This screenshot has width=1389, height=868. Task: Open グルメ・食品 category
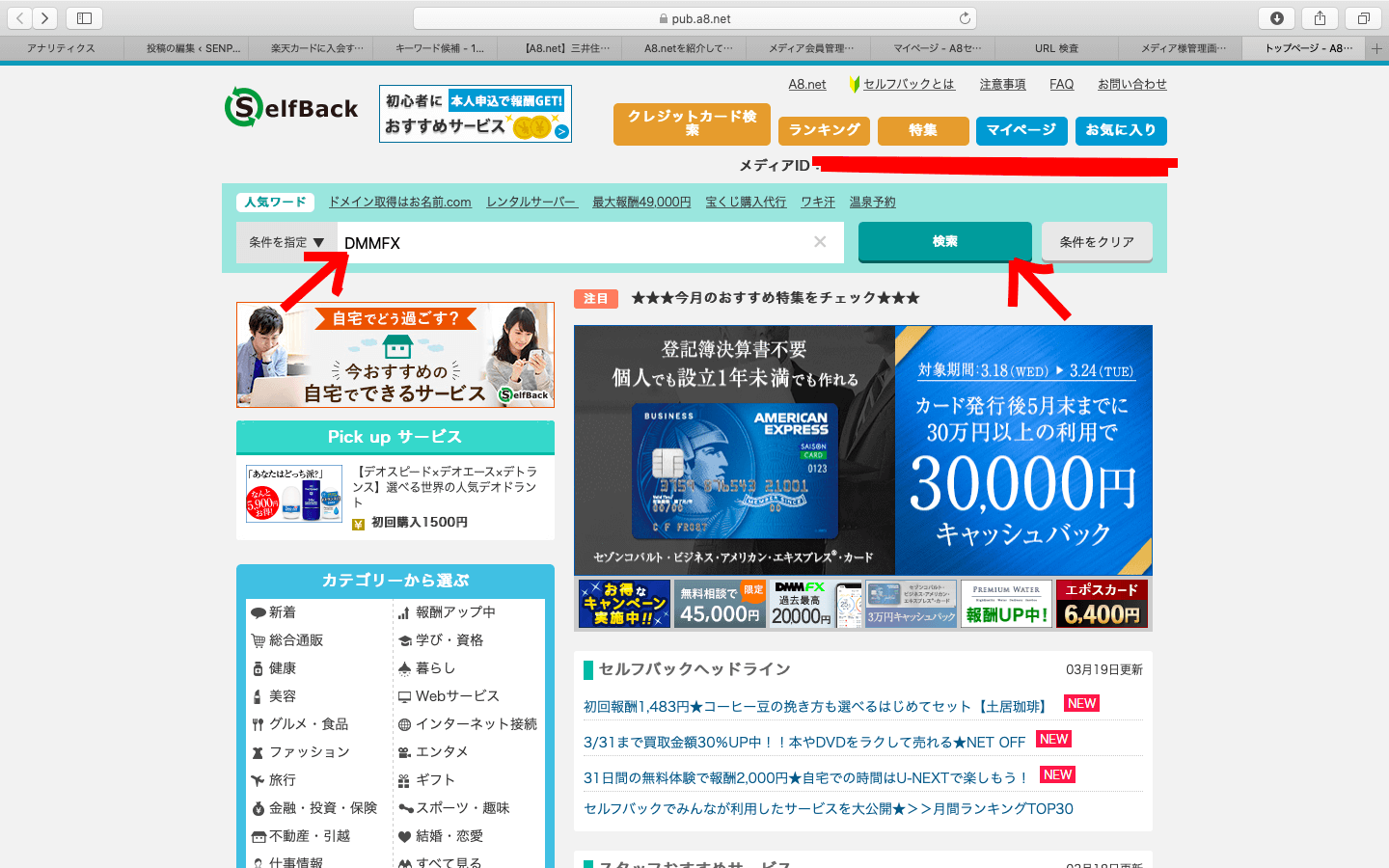pos(299,724)
